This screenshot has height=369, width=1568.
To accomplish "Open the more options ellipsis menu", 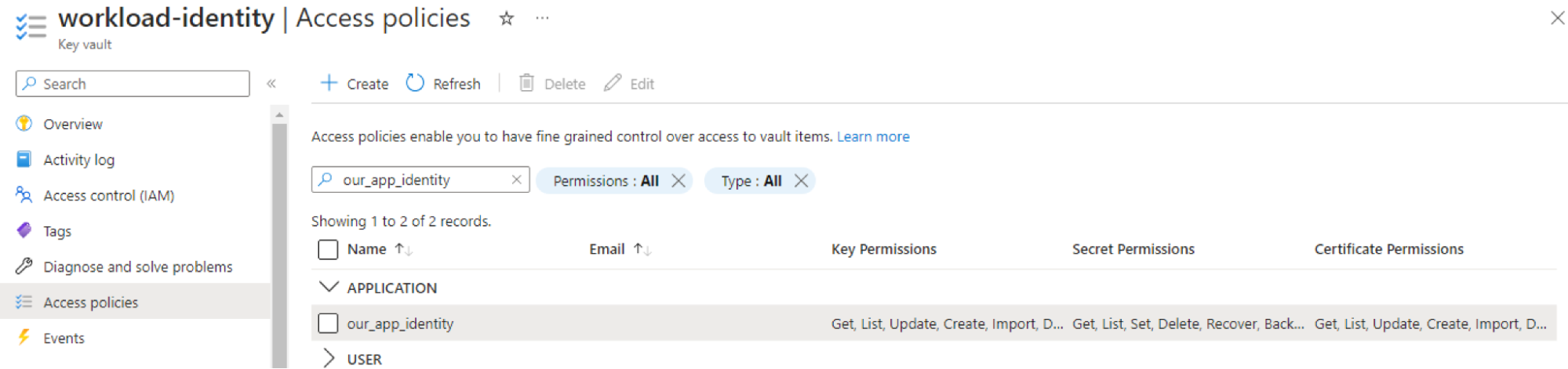I will point(542,19).
